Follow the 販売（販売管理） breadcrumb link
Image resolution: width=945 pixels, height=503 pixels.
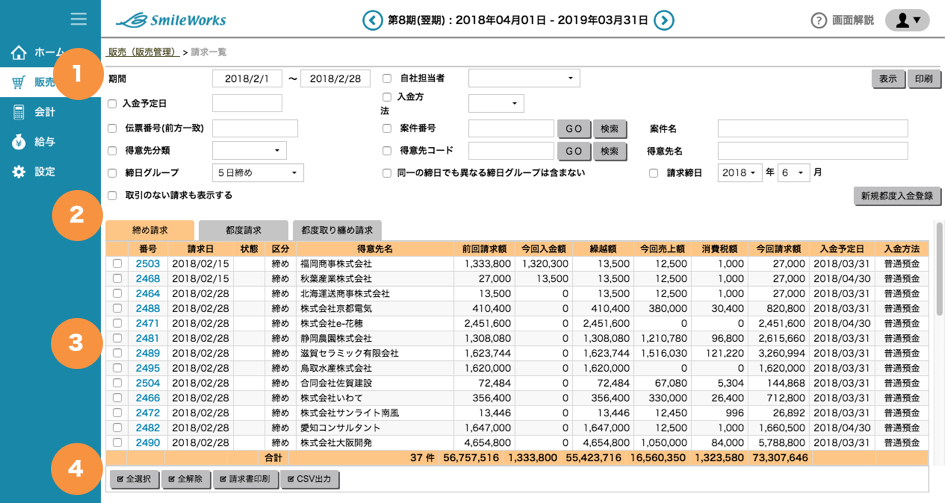(143, 52)
